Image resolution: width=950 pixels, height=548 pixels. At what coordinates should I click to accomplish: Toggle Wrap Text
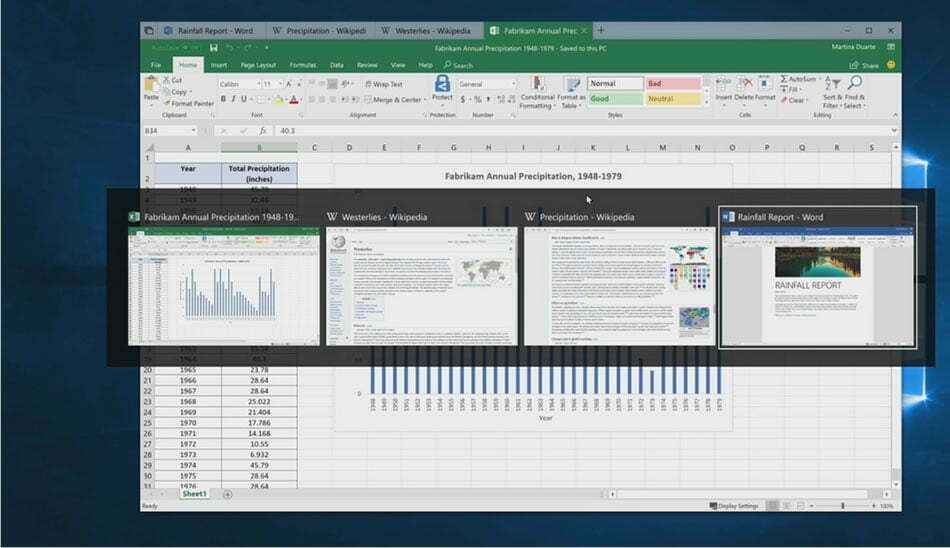tap(384, 84)
